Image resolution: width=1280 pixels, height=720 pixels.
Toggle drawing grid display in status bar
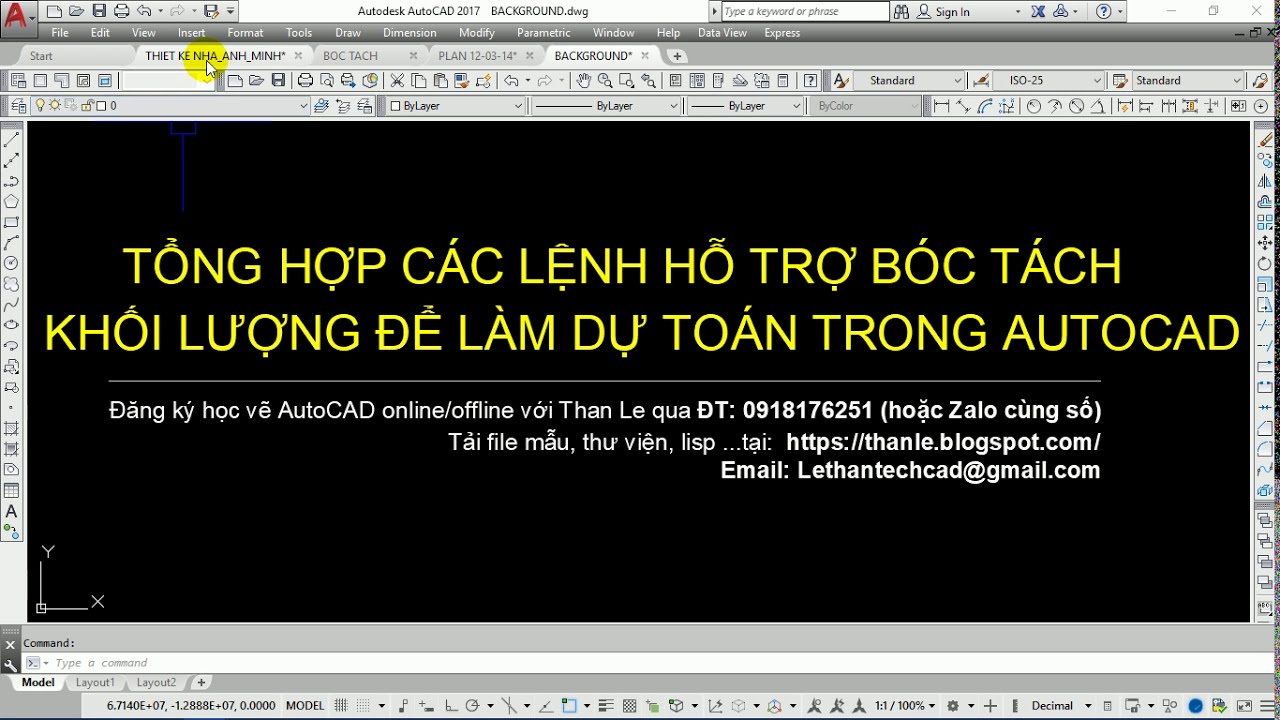point(341,706)
